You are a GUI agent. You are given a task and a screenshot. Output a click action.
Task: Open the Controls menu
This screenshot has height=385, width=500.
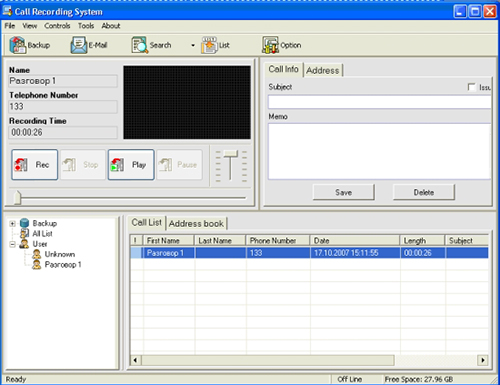tap(57, 26)
